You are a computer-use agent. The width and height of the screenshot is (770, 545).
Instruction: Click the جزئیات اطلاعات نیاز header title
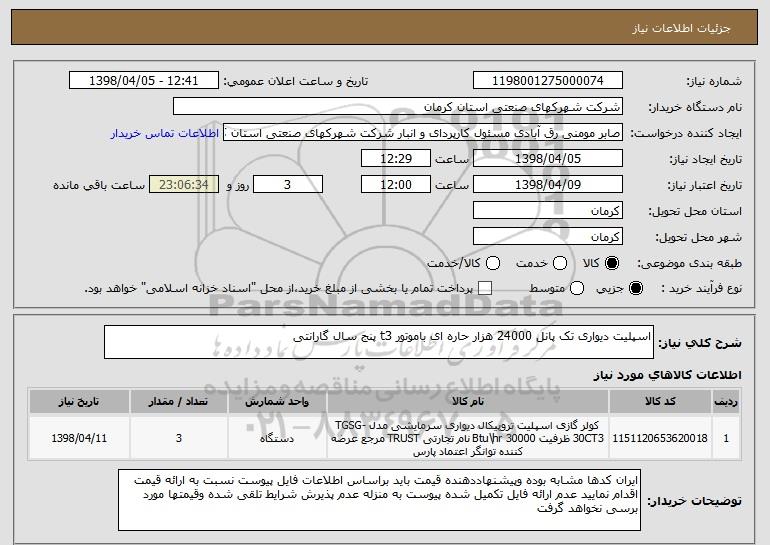681,28
